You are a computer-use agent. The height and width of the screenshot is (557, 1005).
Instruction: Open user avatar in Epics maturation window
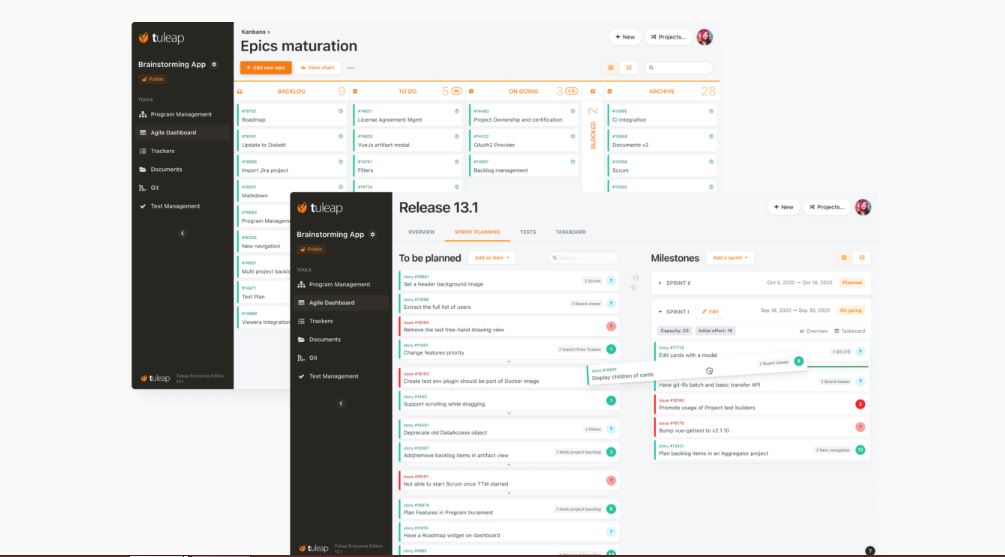tap(704, 37)
